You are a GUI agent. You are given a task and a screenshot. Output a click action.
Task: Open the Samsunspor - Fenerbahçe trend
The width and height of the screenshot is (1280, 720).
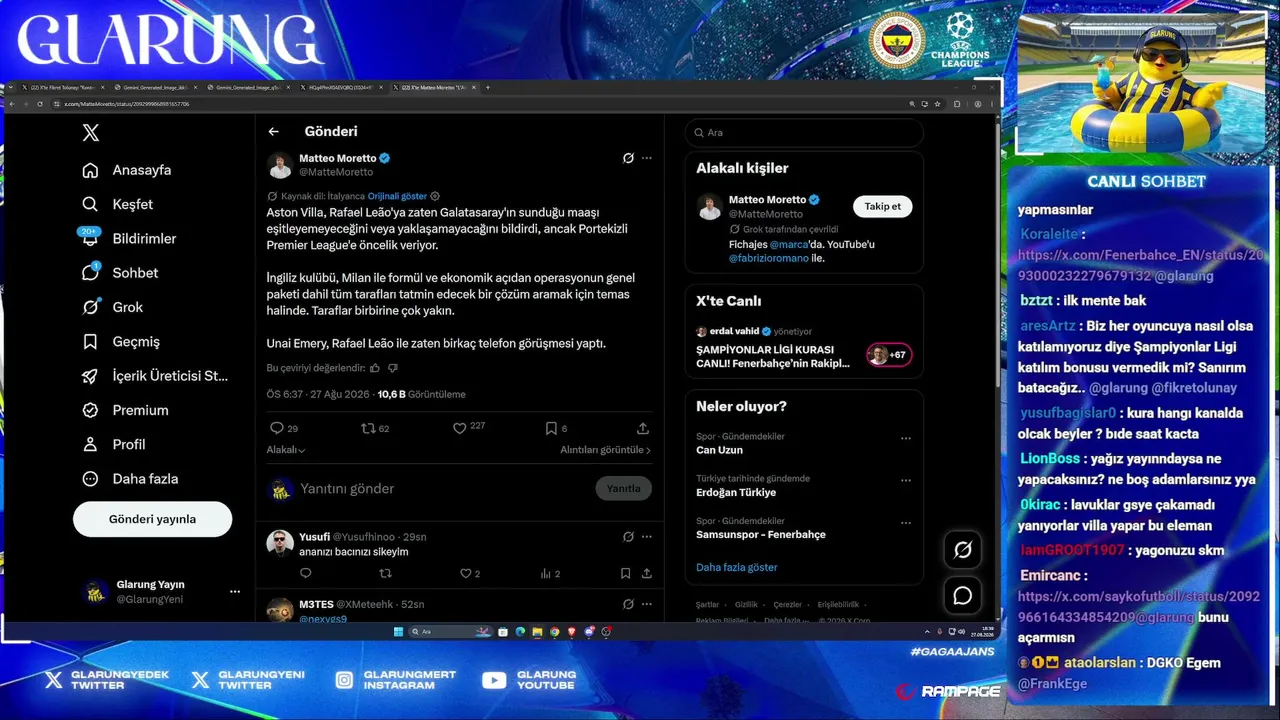click(761, 534)
